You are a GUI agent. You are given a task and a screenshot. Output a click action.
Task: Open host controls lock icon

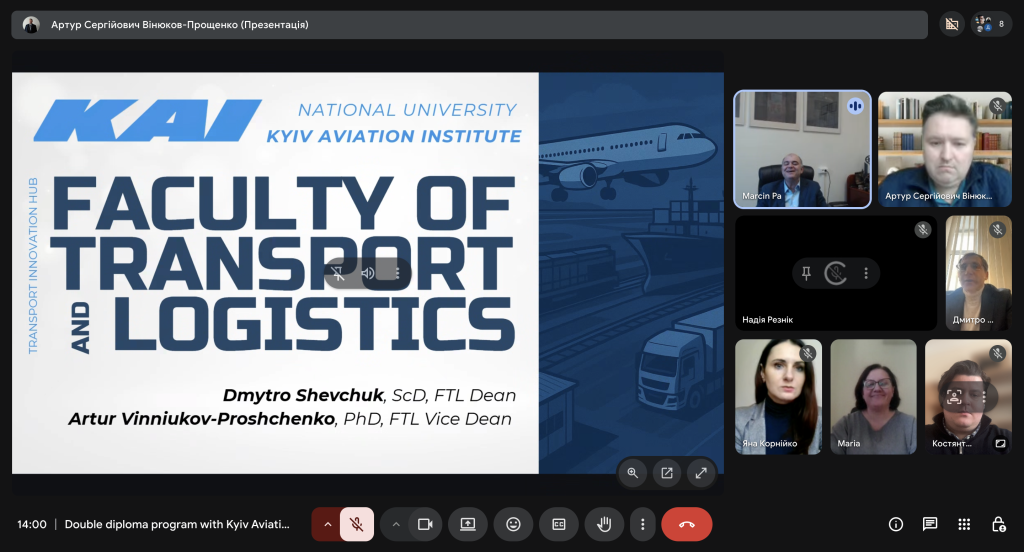[998, 524]
